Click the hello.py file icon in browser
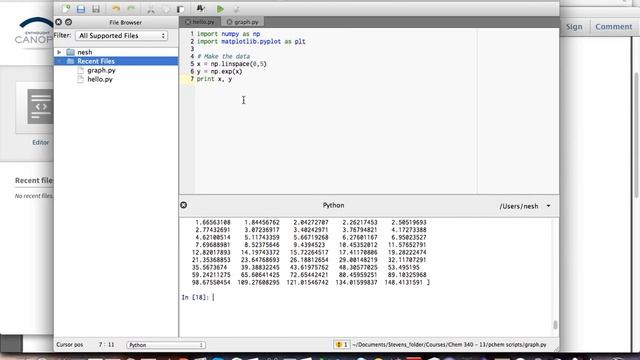 point(80,79)
